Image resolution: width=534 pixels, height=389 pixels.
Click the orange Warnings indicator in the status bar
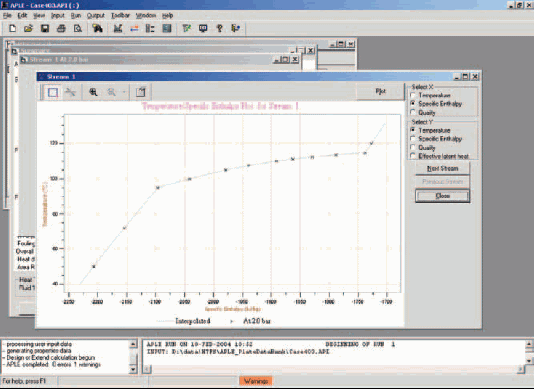[x=256, y=381]
